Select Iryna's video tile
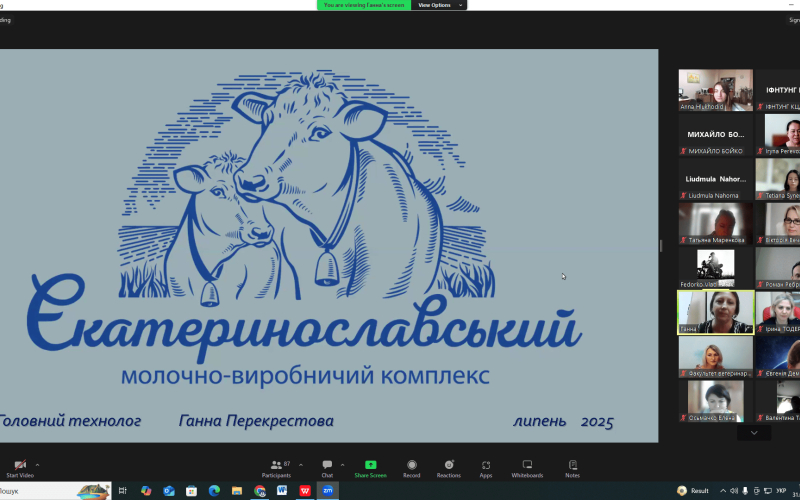Viewport: 800px width, 500px height. (x=778, y=135)
